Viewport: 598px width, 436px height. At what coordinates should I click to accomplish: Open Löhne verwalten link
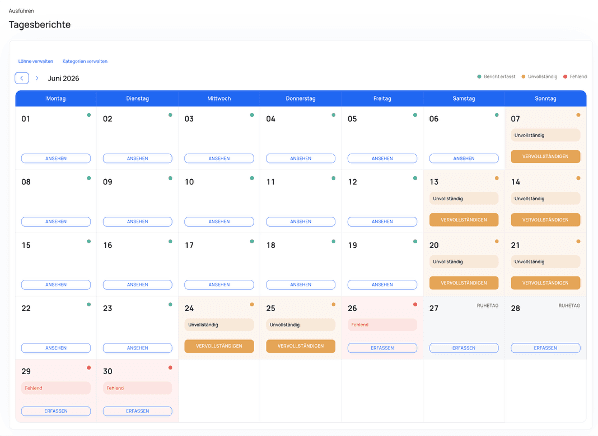[x=35, y=61]
